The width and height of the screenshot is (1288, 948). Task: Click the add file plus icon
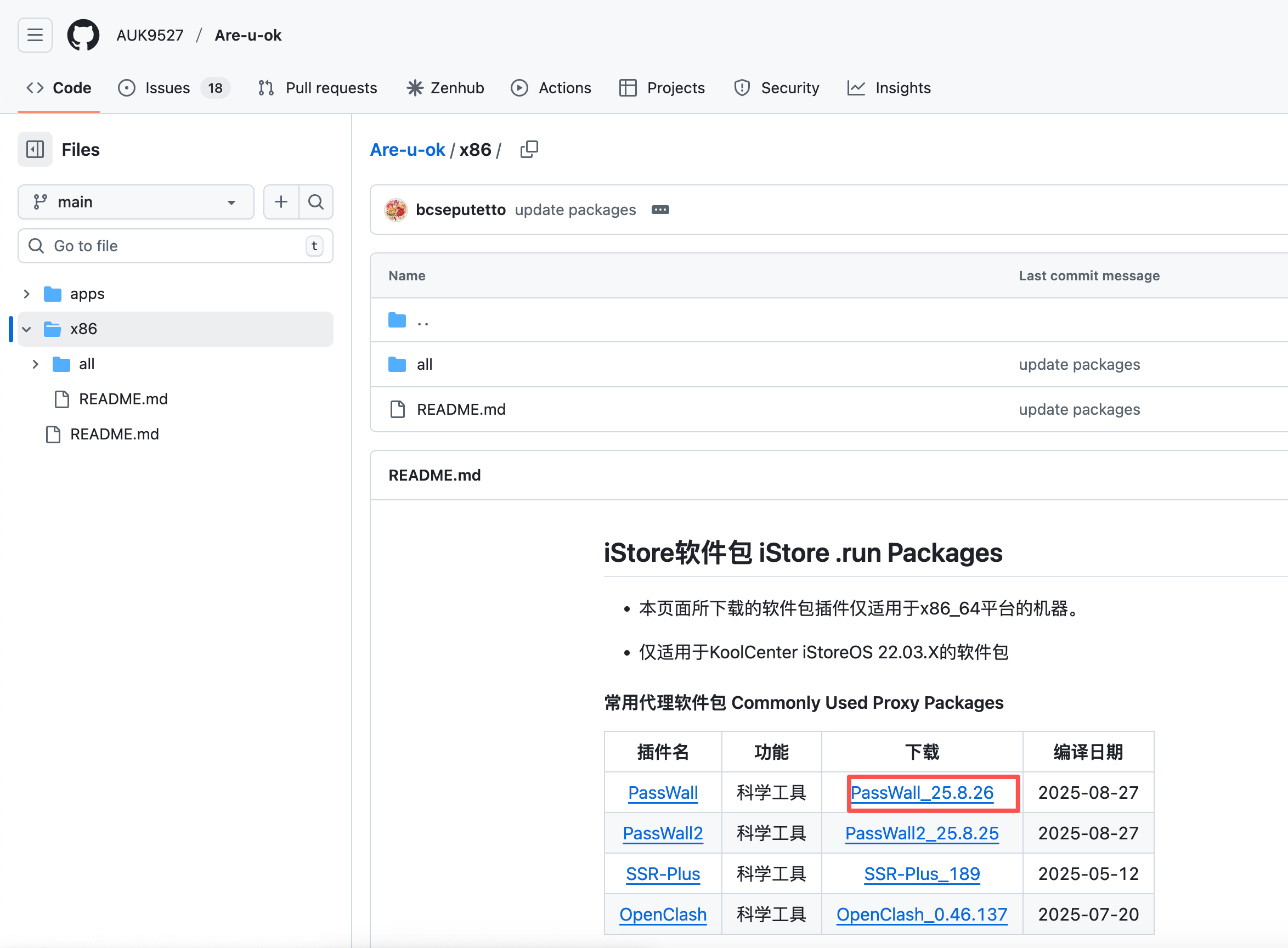coord(280,201)
